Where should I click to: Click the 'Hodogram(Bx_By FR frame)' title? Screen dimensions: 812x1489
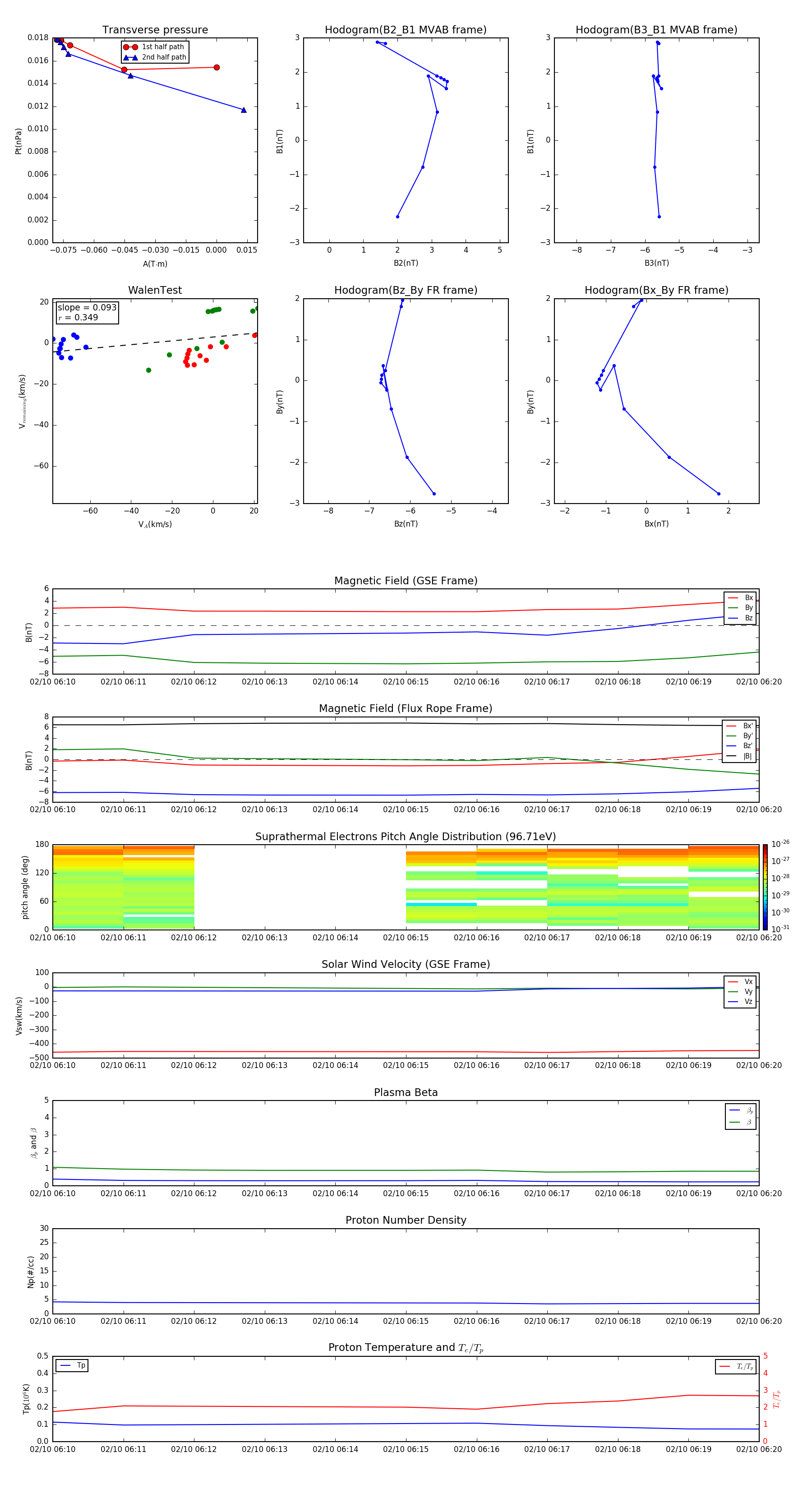point(656,290)
